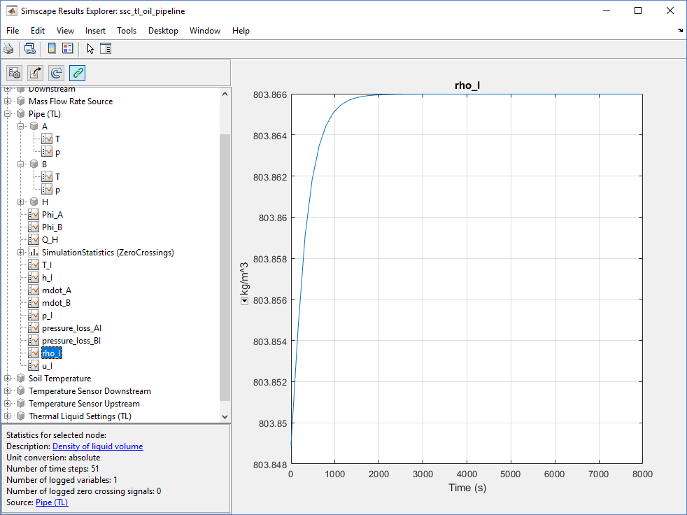The image size is (687, 515).
Task: Click the reload logged data icon
Action: click(x=56, y=73)
